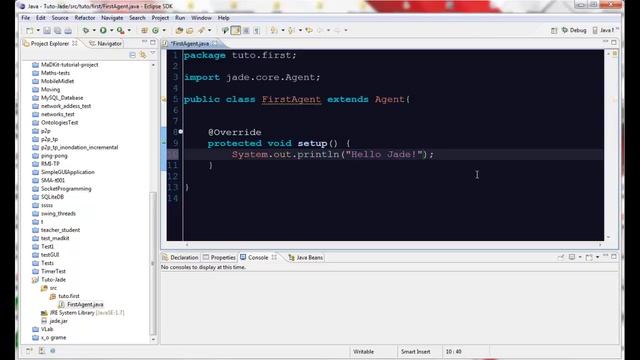Click the Save icon in the toolbar

pos(47,30)
